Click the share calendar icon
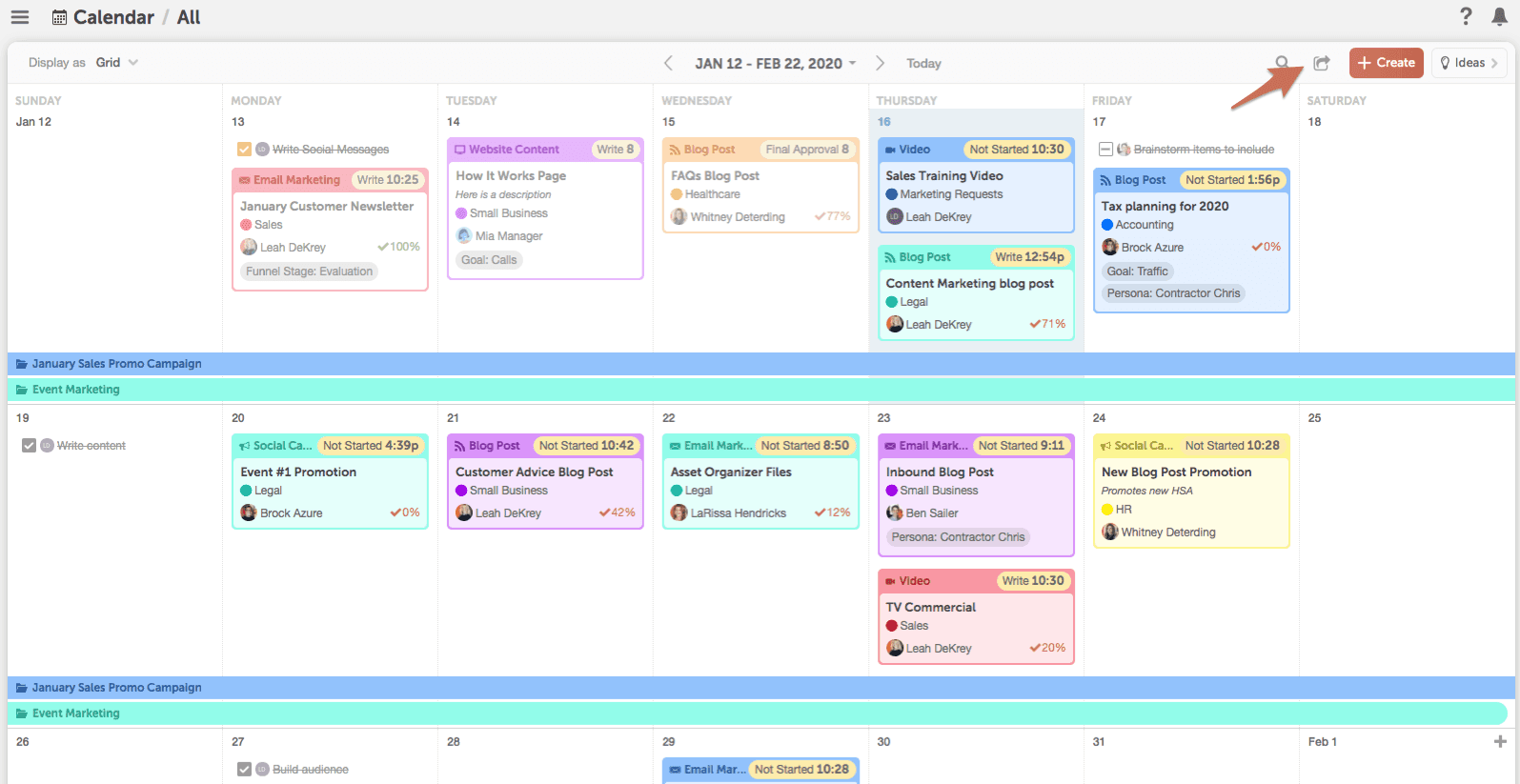Image resolution: width=1520 pixels, height=784 pixels. pos(1321,63)
